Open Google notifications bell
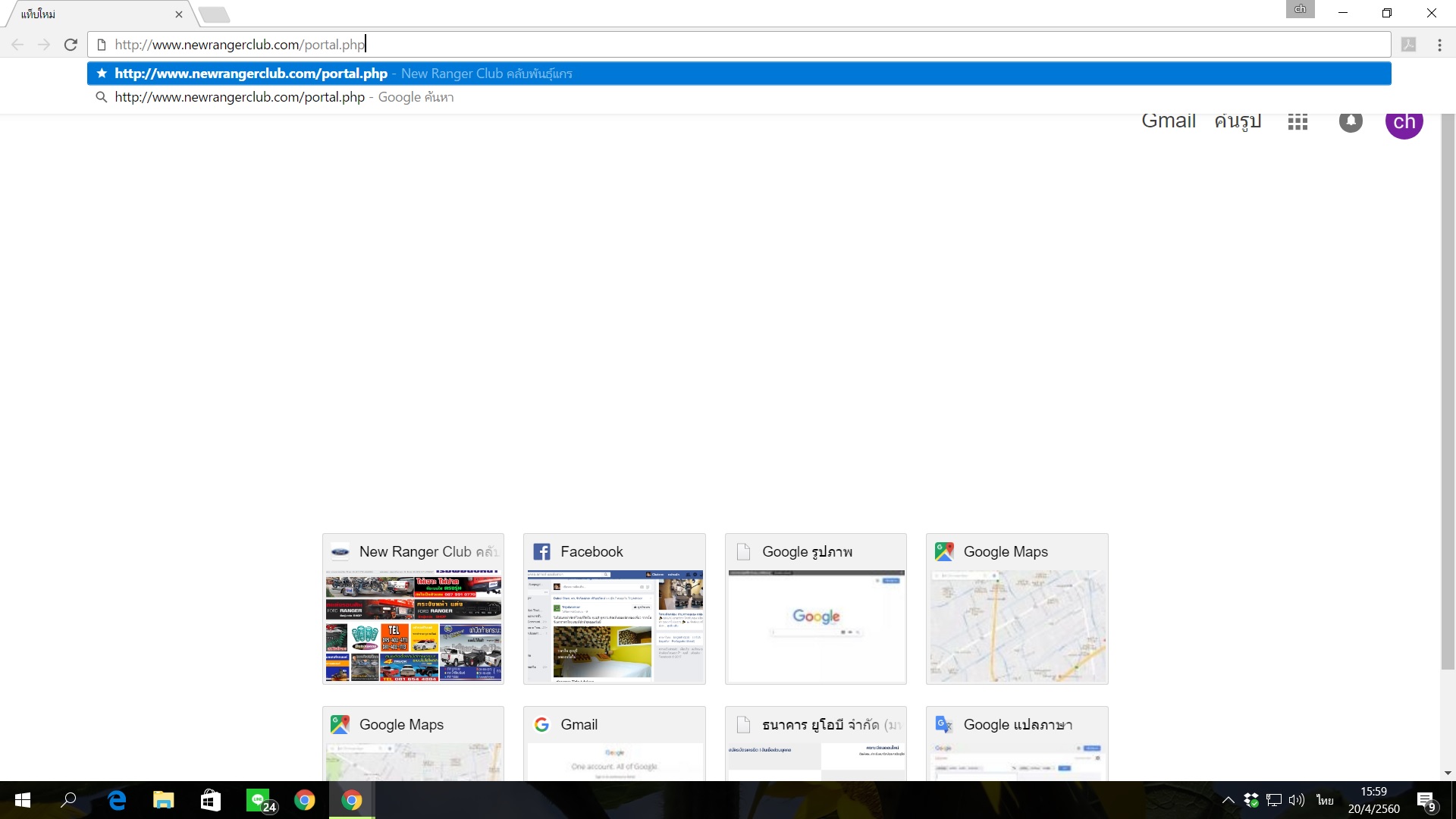The image size is (1456, 819). tap(1351, 122)
